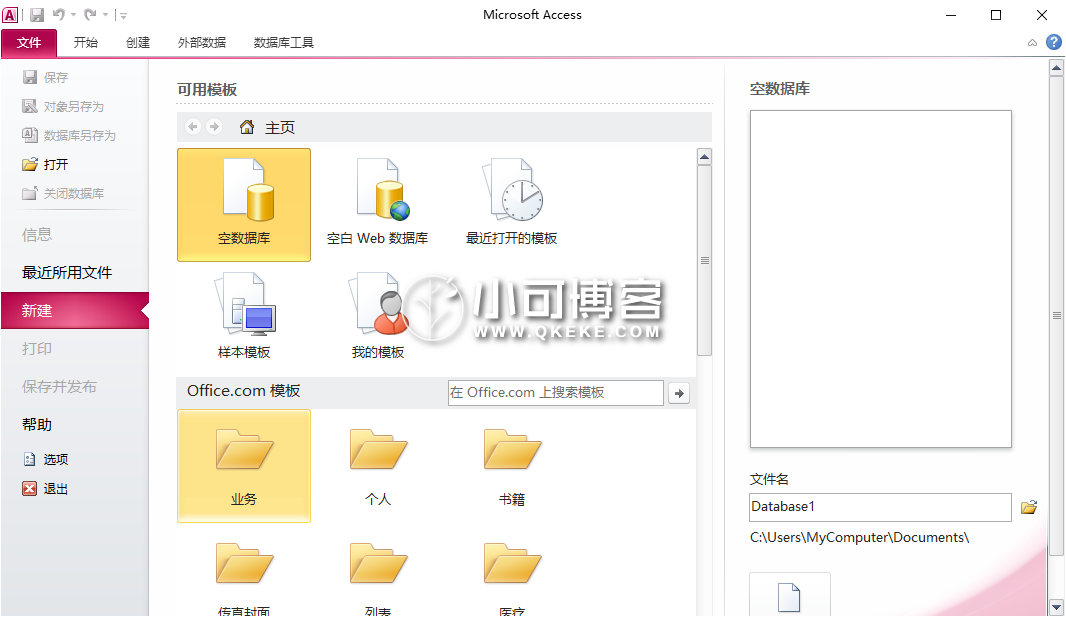Click the 文件名 input field with Database1

point(880,507)
